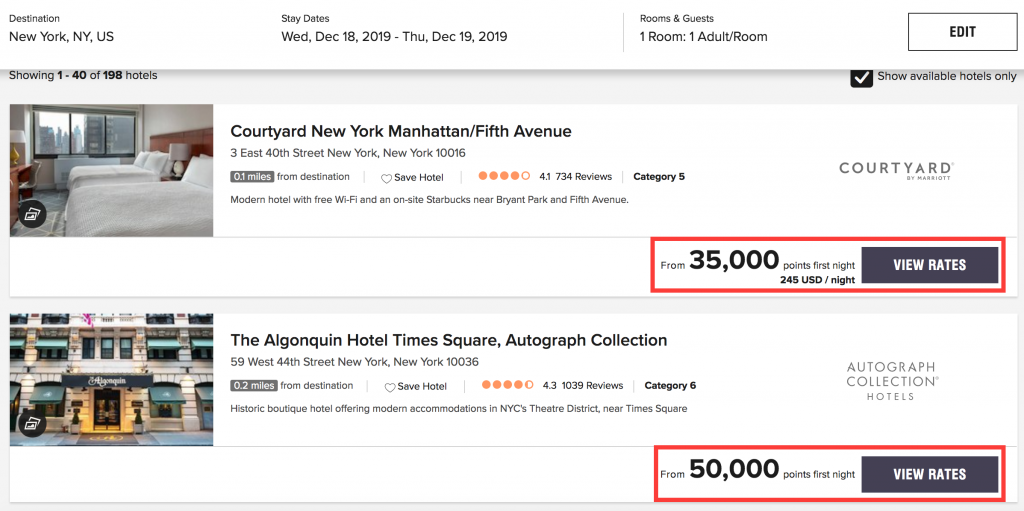This screenshot has height=511, width=1024.
Task: Click Courtyard star rating circles
Action: pos(504,177)
